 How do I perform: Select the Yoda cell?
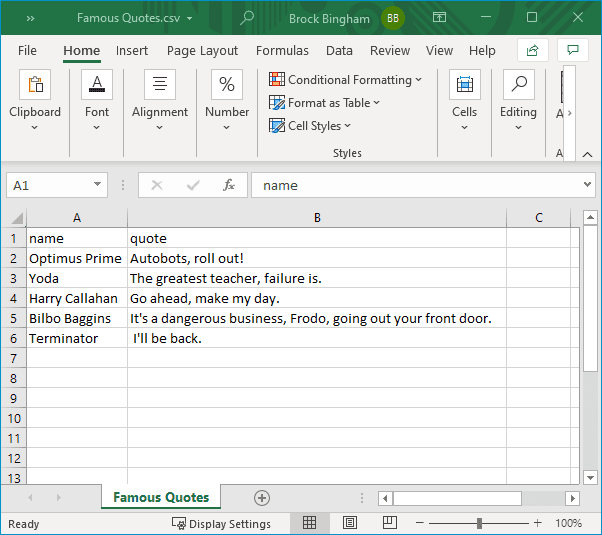tap(77, 278)
